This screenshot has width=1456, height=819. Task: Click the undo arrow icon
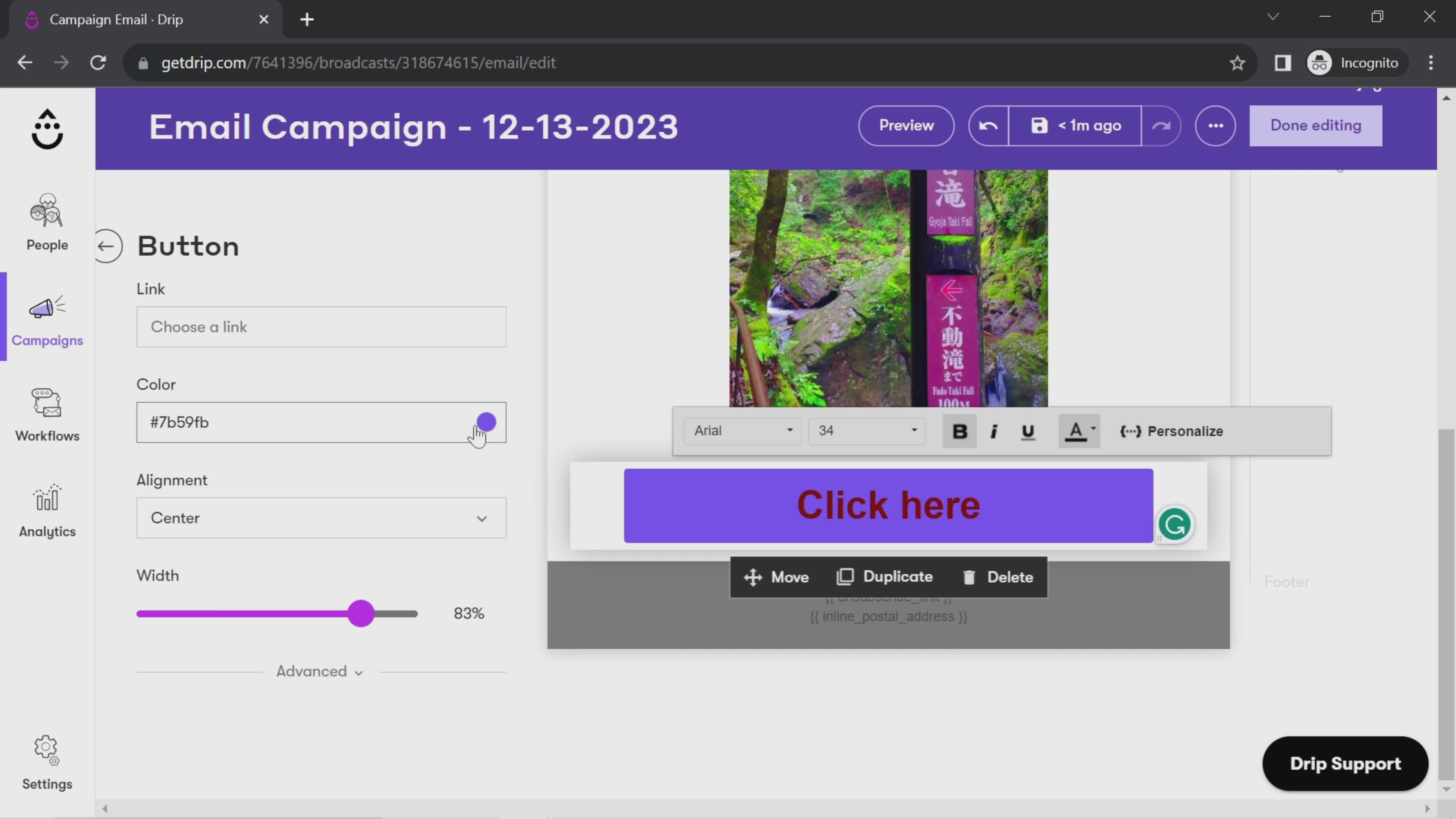tap(987, 125)
